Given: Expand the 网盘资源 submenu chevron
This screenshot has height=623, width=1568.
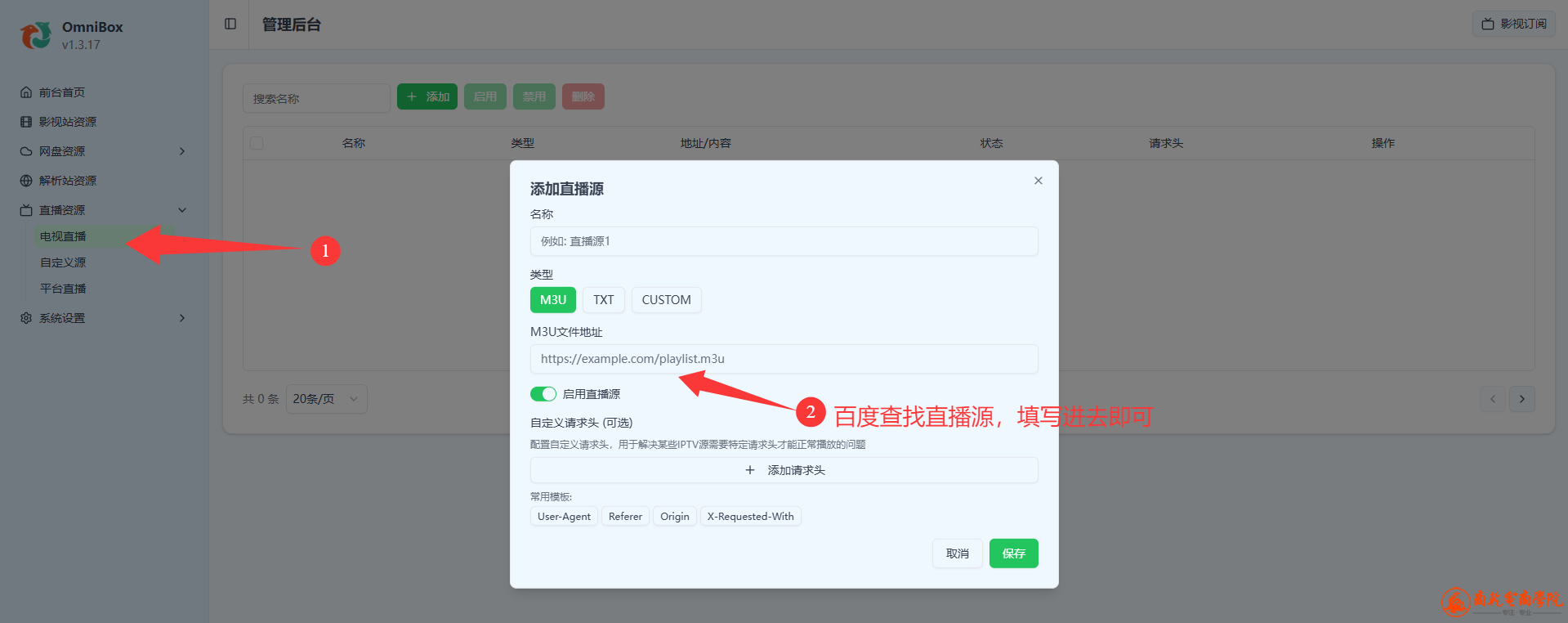Looking at the screenshot, I should (182, 151).
